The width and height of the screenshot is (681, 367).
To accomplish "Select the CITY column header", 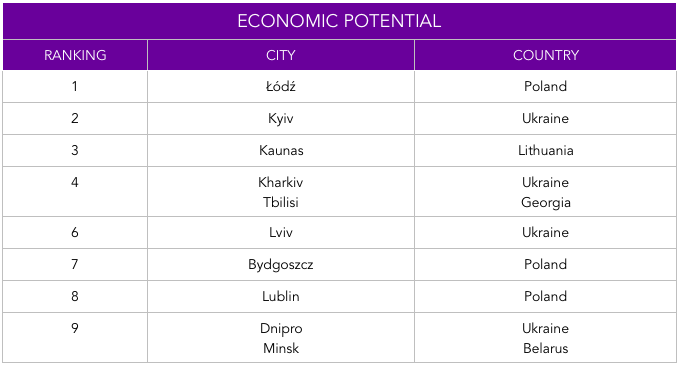I will click(x=281, y=55).
